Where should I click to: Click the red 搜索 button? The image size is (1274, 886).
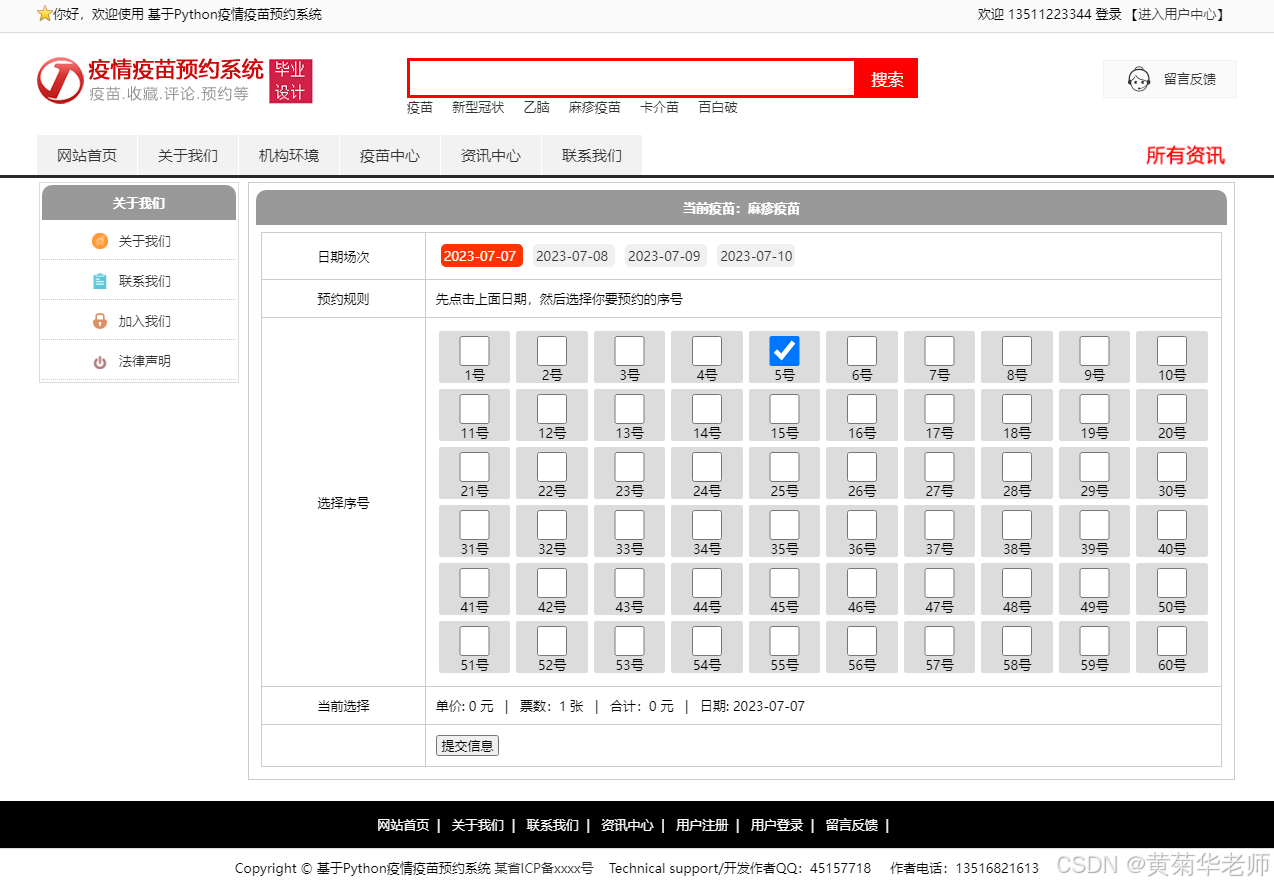887,79
